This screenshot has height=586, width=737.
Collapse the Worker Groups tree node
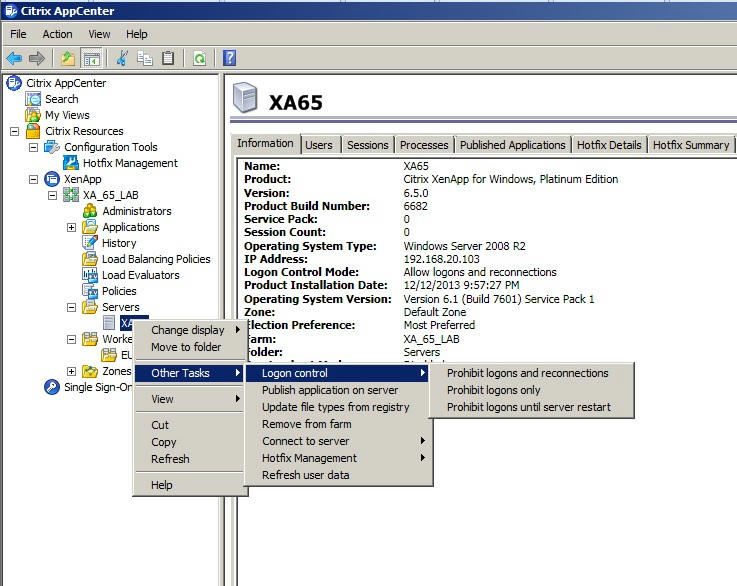coord(71,339)
